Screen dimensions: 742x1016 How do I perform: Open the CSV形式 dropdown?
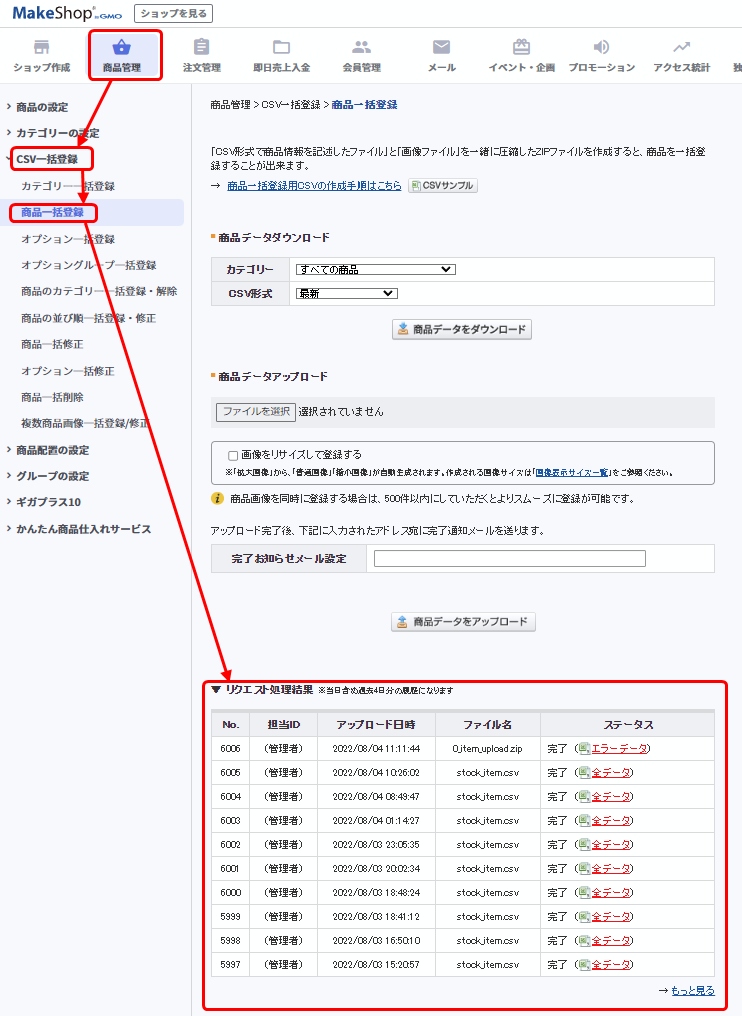tap(346, 293)
